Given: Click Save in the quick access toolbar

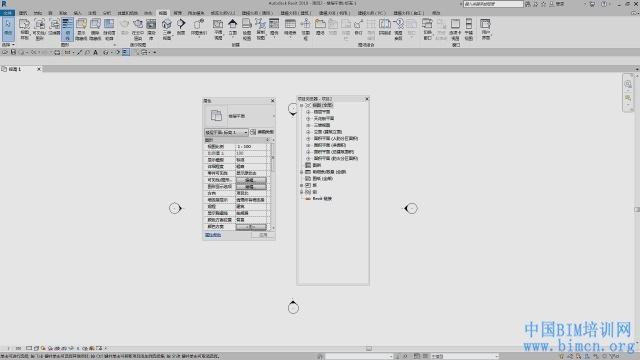Looking at the screenshot, I should point(13,52).
